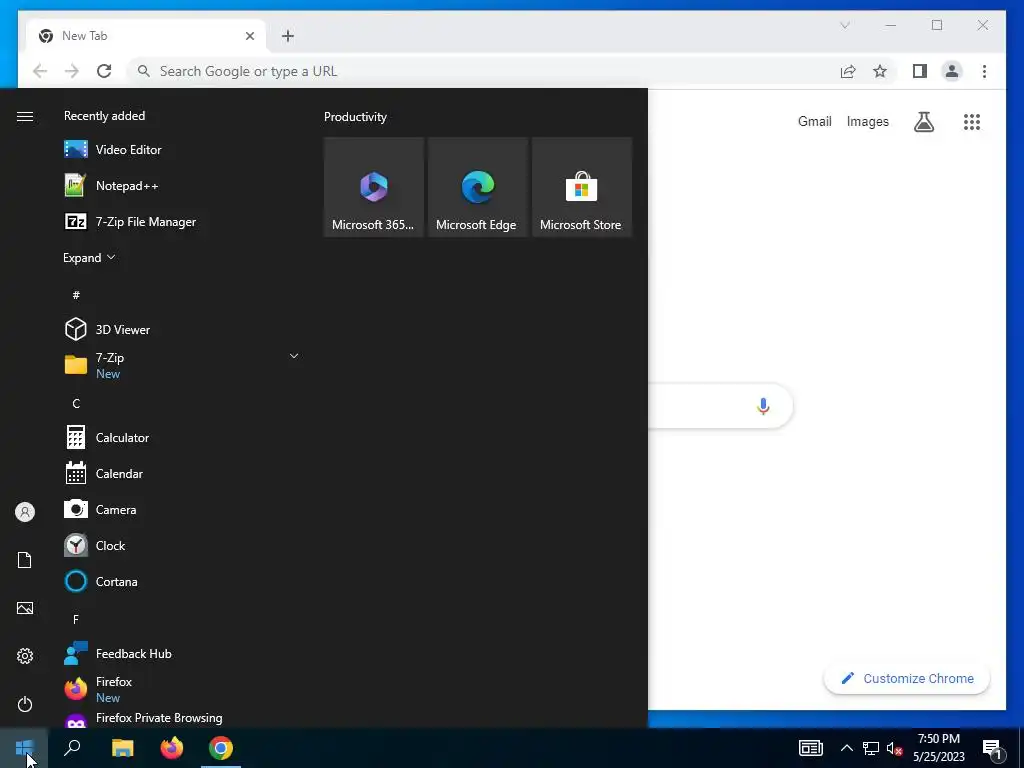Open Chrome profile avatar
This screenshot has height=768, width=1024.
pos(952,71)
